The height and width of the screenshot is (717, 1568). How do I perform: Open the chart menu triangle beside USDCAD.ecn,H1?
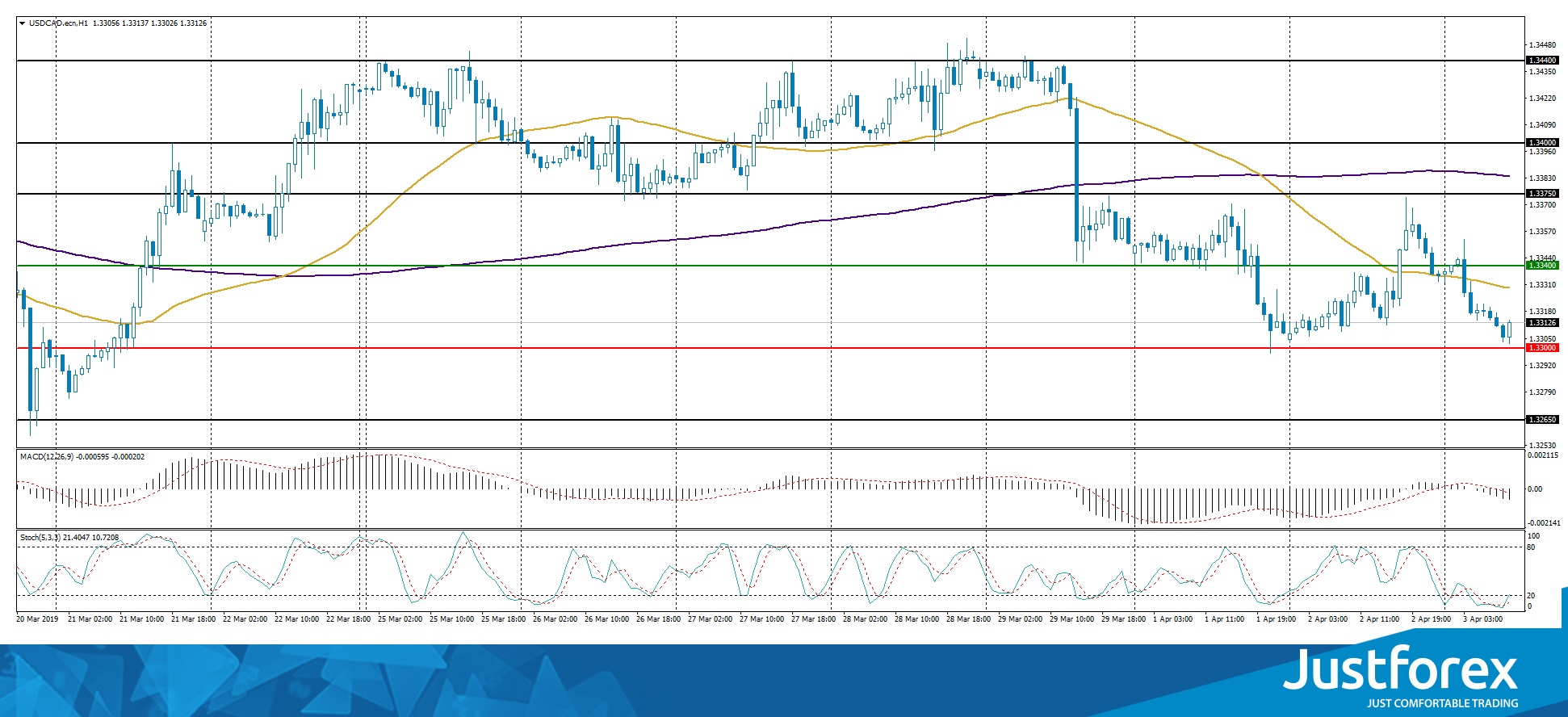[22, 23]
